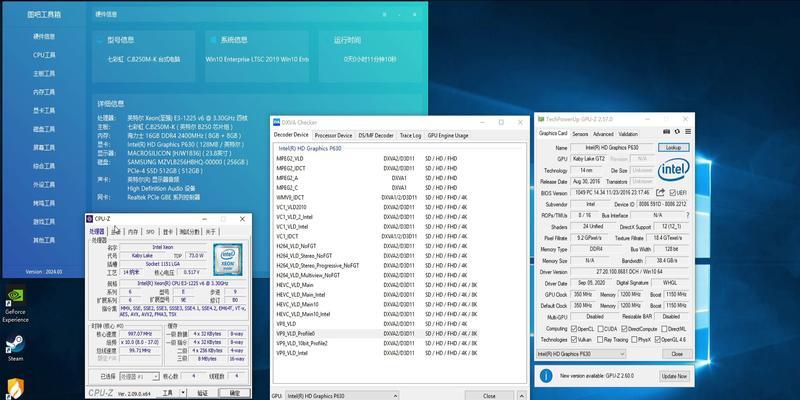The width and height of the screenshot is (800, 400).
Task: Select Graphics Card tab in GPU-Z
Action: [x=553, y=134]
